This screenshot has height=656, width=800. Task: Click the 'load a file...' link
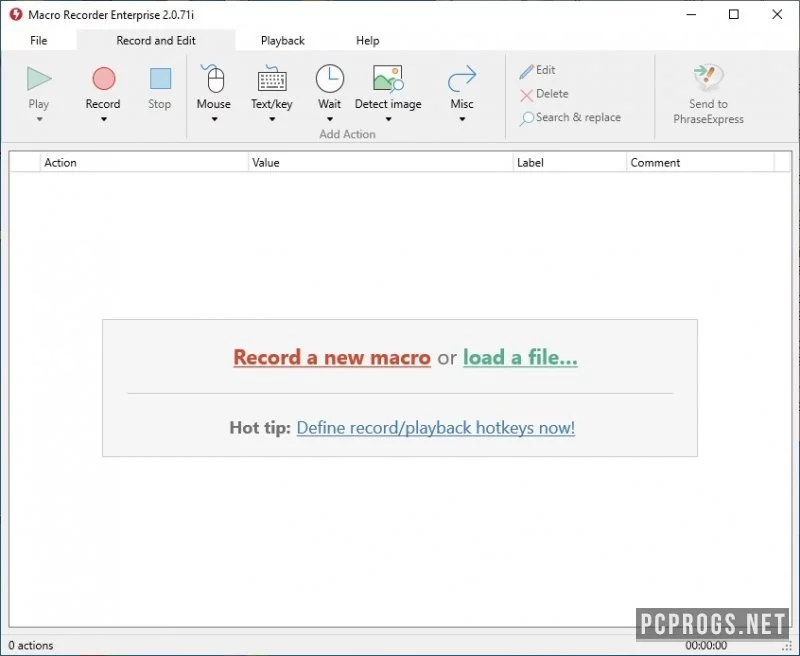tap(520, 357)
